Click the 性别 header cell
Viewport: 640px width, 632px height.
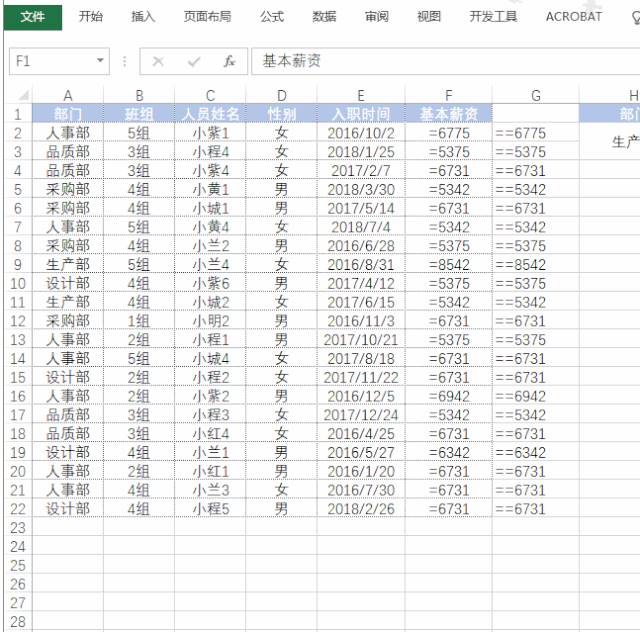coord(281,114)
